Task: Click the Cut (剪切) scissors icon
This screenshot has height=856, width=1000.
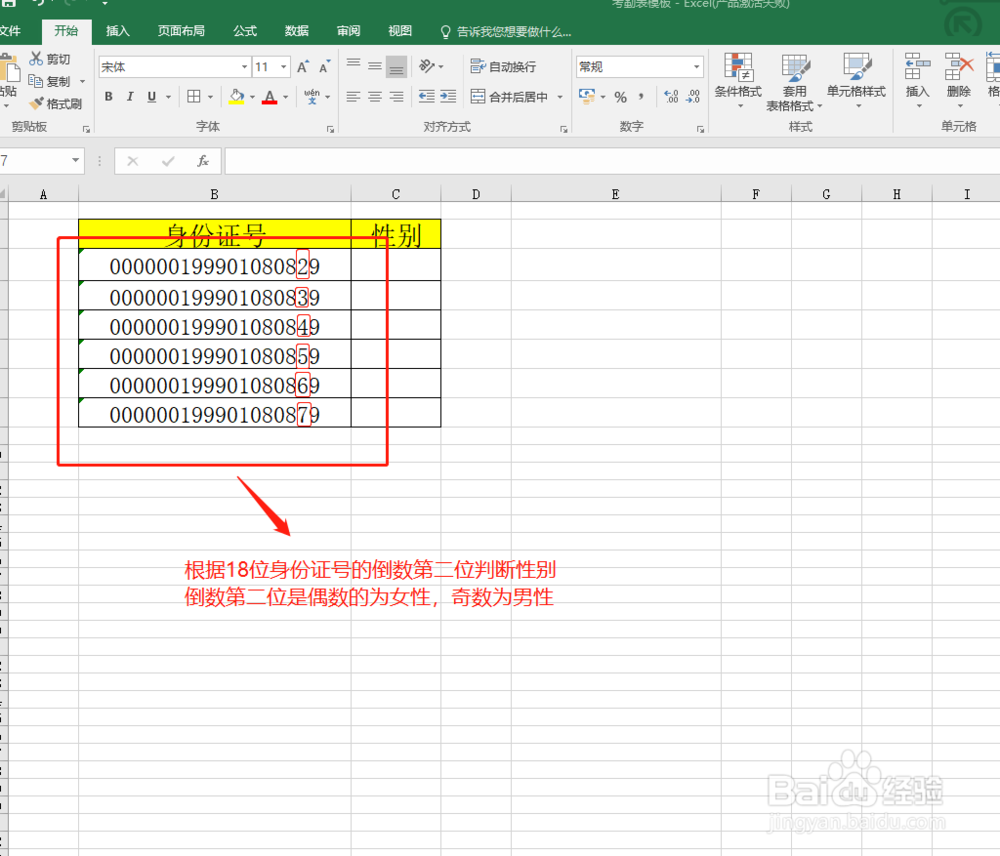Action: pyautogui.click(x=36, y=59)
